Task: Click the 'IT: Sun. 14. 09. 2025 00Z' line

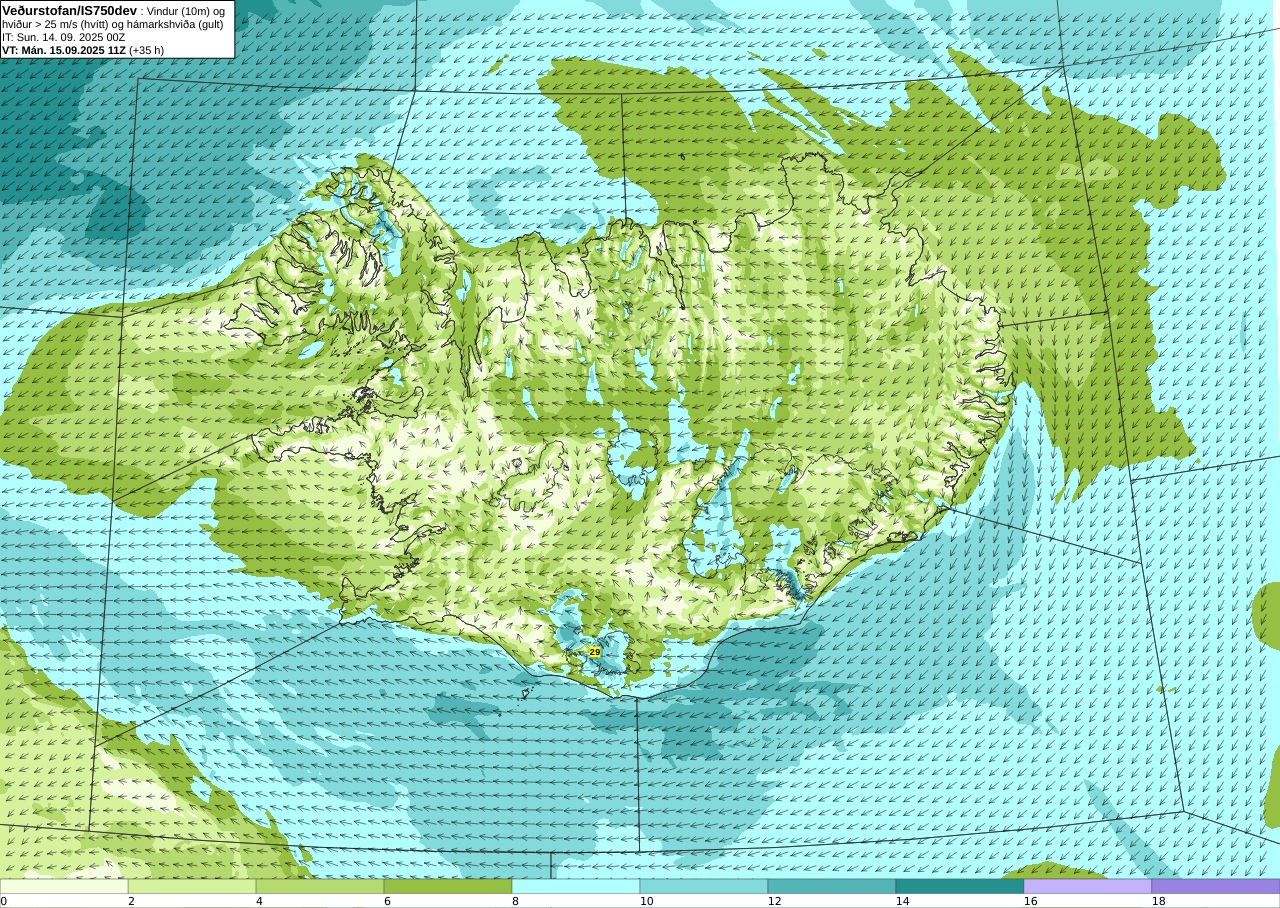Action: click(x=64, y=37)
